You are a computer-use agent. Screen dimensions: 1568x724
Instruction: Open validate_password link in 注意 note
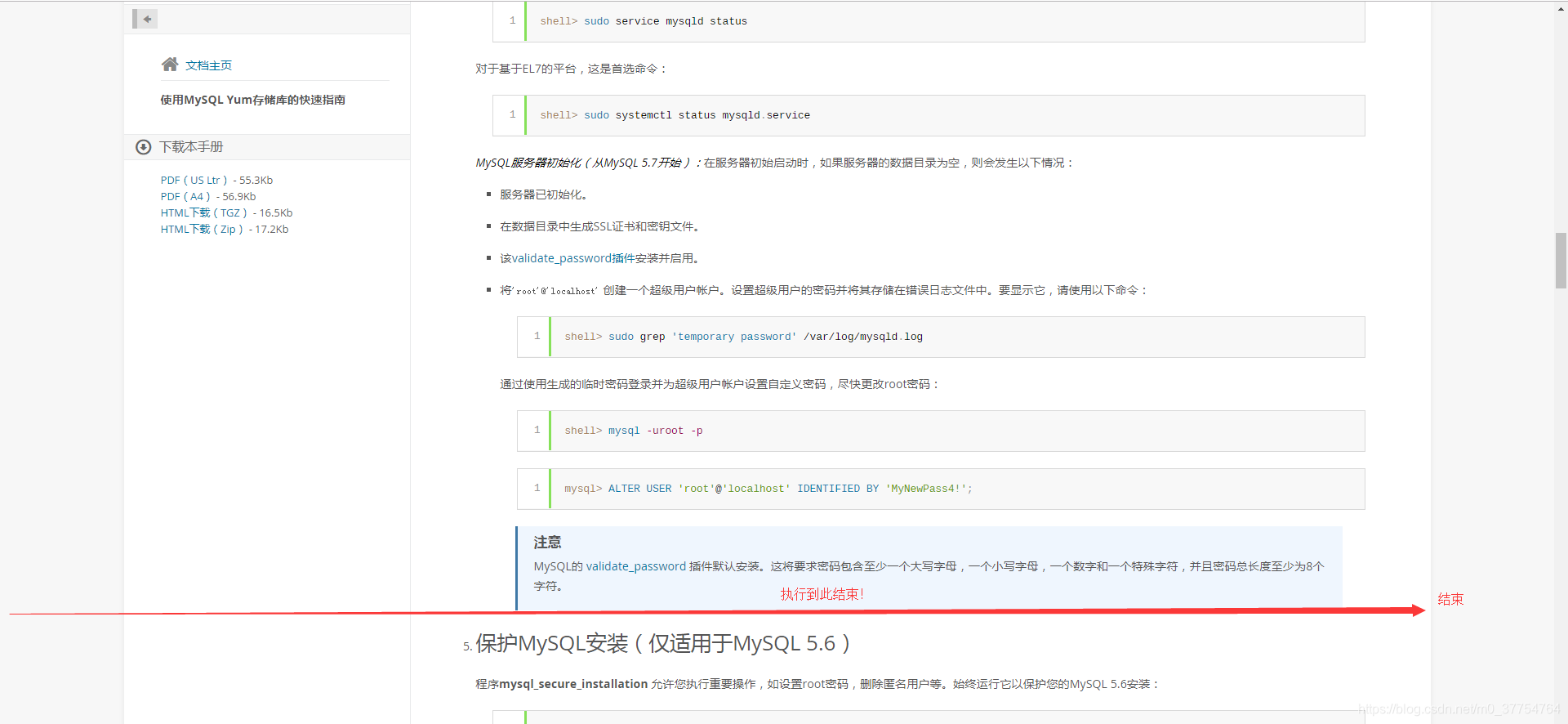pyautogui.click(x=636, y=566)
